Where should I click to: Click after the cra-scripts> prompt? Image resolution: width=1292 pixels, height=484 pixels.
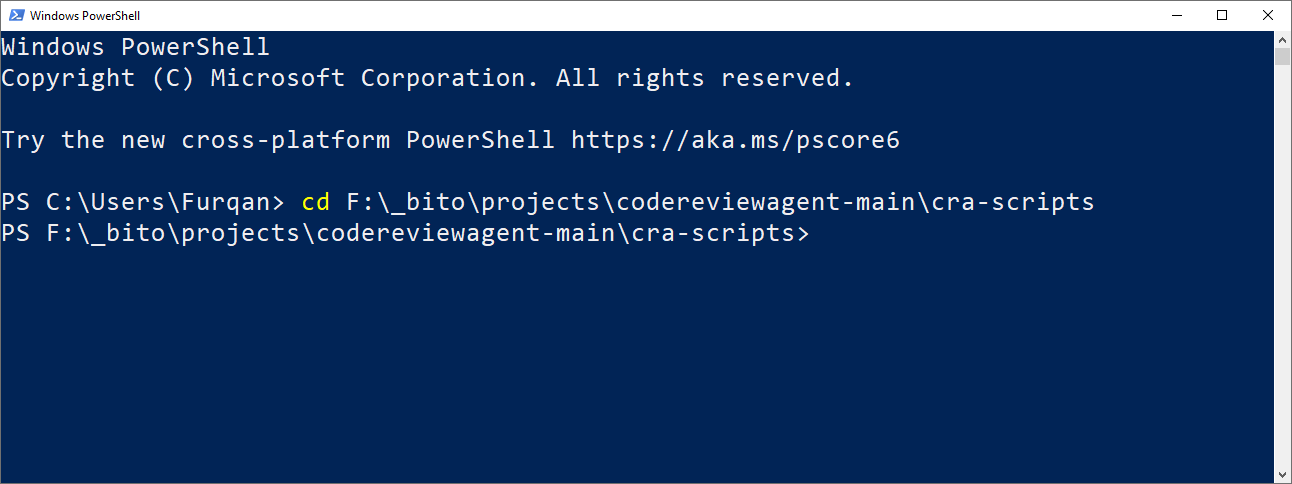point(817,234)
